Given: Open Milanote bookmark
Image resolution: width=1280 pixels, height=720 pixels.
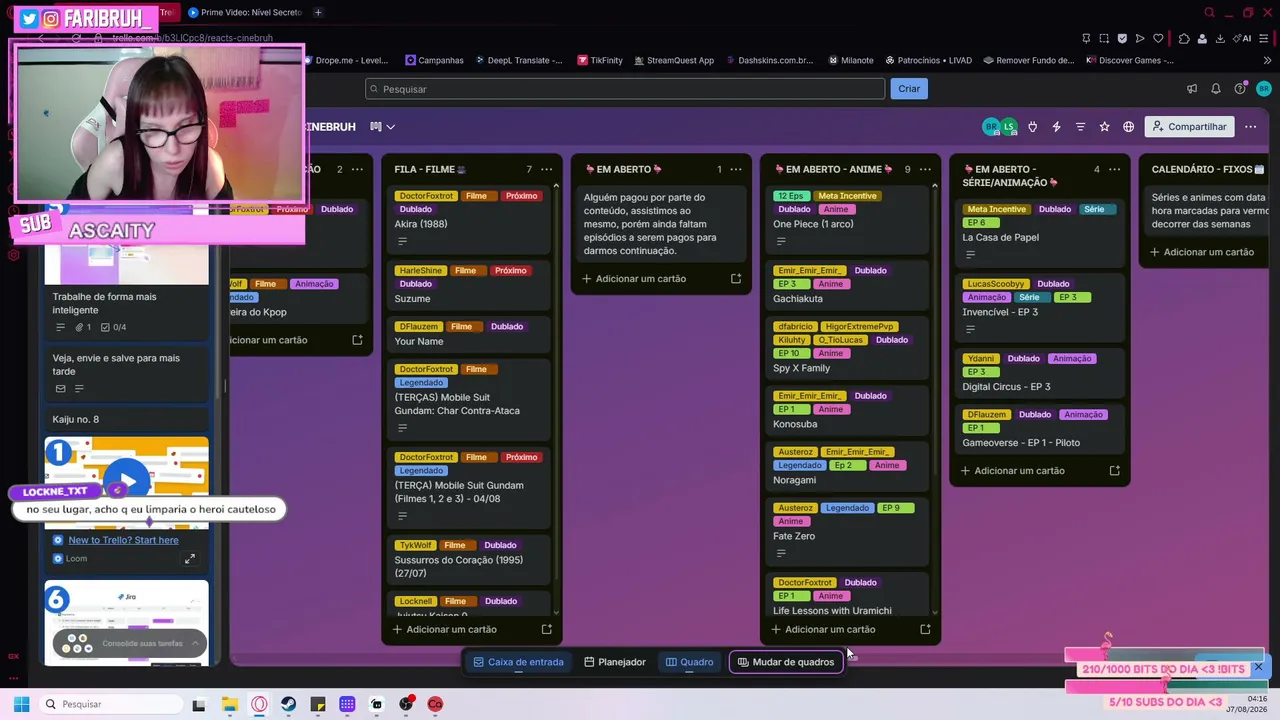Looking at the screenshot, I should click(x=851, y=60).
